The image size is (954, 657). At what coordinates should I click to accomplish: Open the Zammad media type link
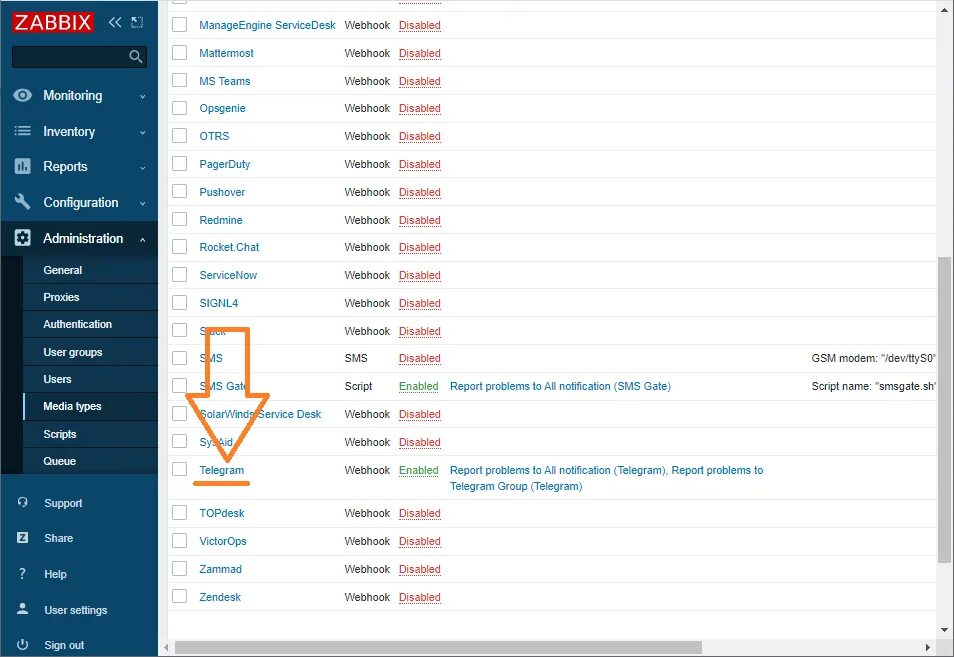tap(220, 569)
